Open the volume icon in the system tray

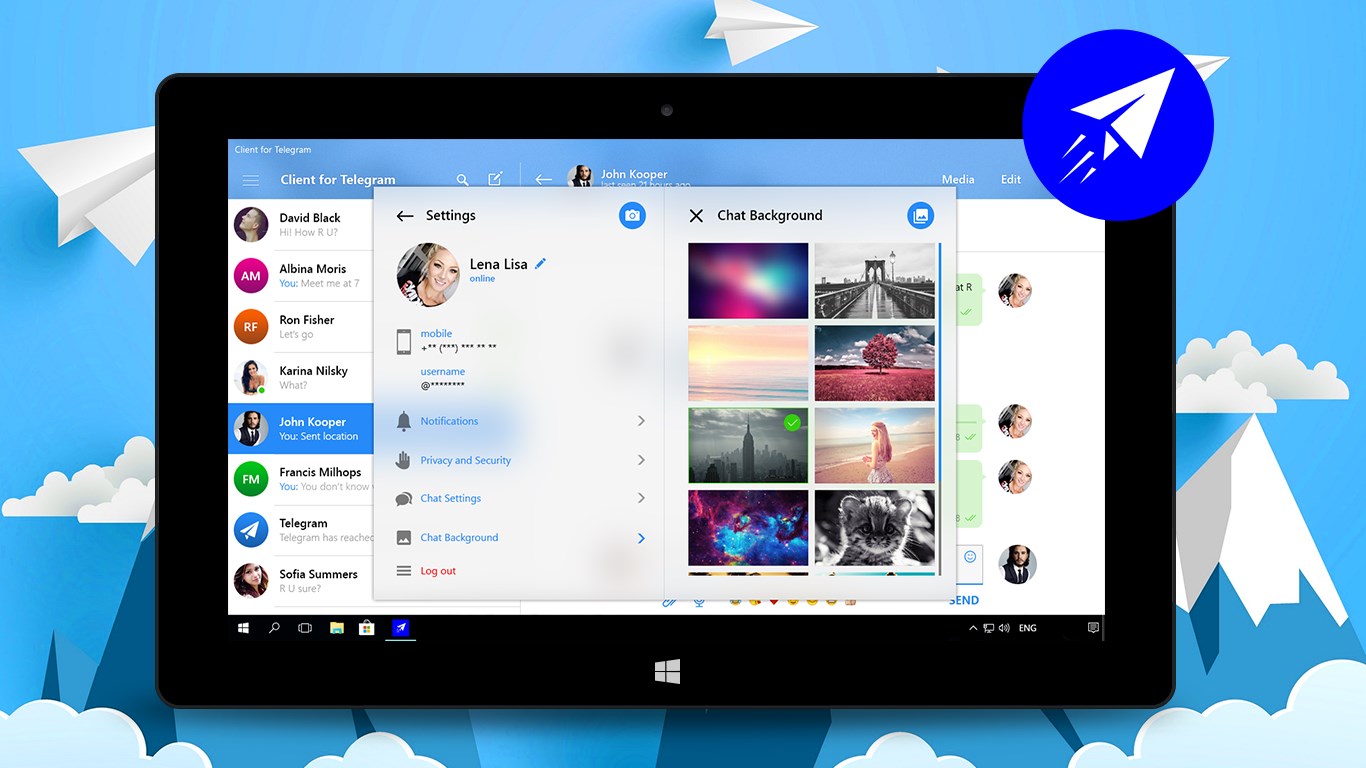1004,628
